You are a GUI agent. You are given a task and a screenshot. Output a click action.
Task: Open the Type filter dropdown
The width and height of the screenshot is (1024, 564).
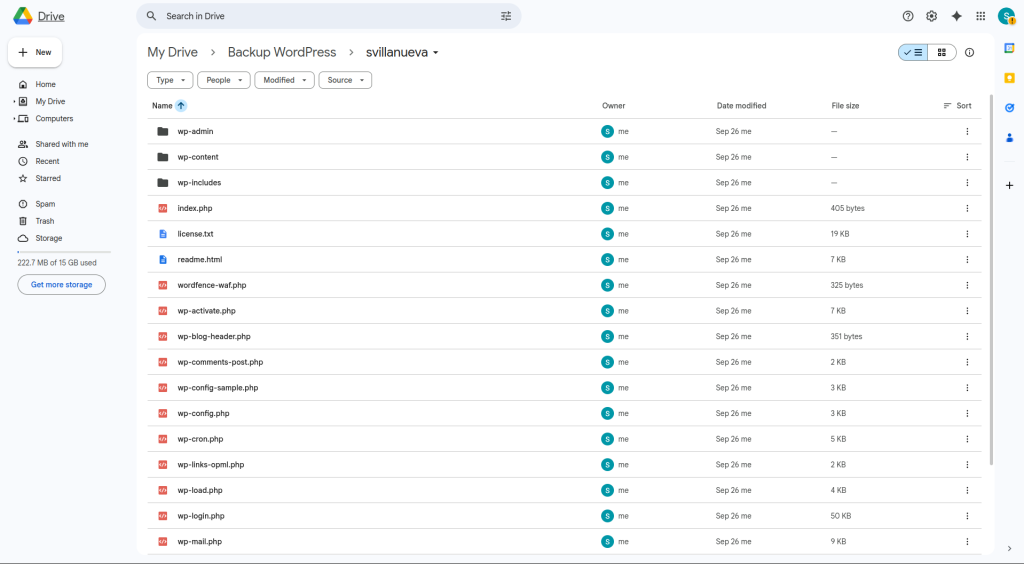pos(170,80)
